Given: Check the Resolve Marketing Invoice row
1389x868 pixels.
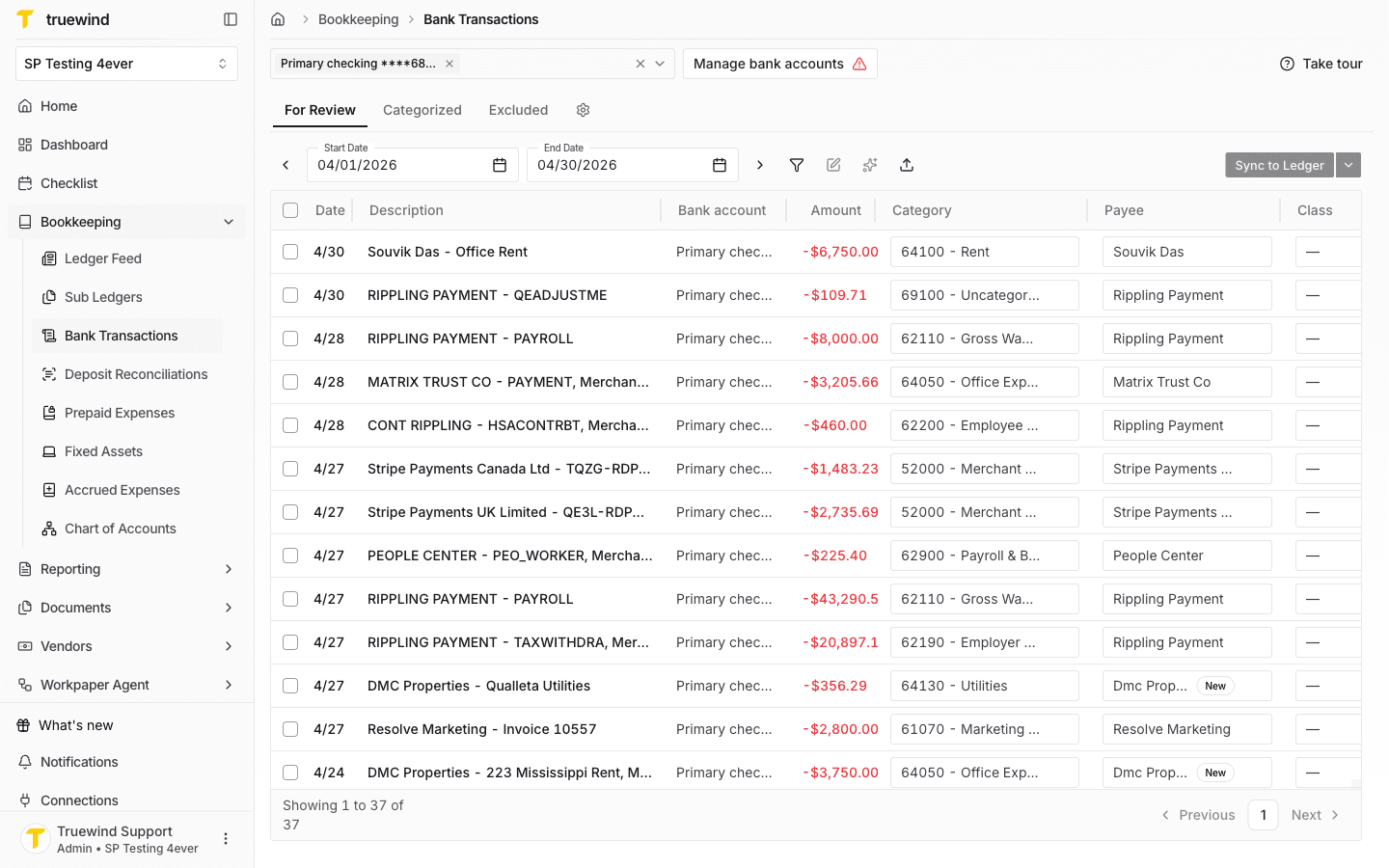Looking at the screenshot, I should tap(290, 729).
